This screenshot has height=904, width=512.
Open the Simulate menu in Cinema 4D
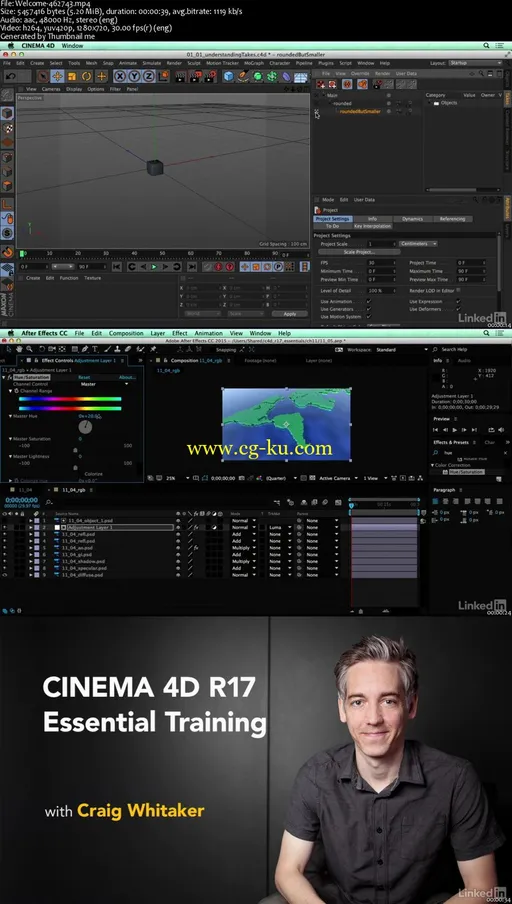click(x=152, y=63)
